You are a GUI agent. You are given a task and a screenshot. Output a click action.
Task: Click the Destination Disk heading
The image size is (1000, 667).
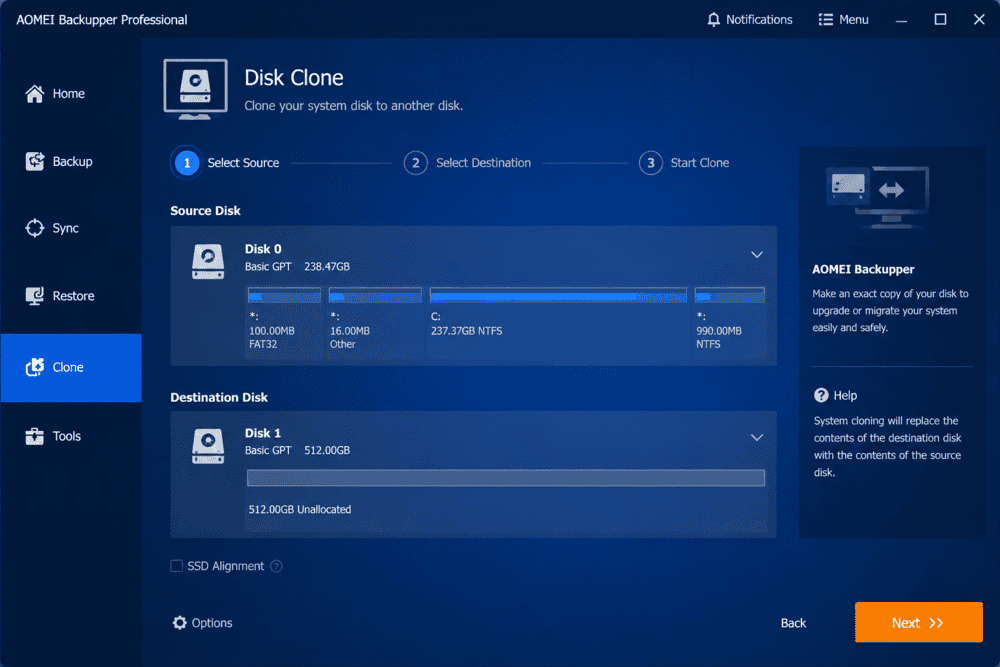click(219, 397)
